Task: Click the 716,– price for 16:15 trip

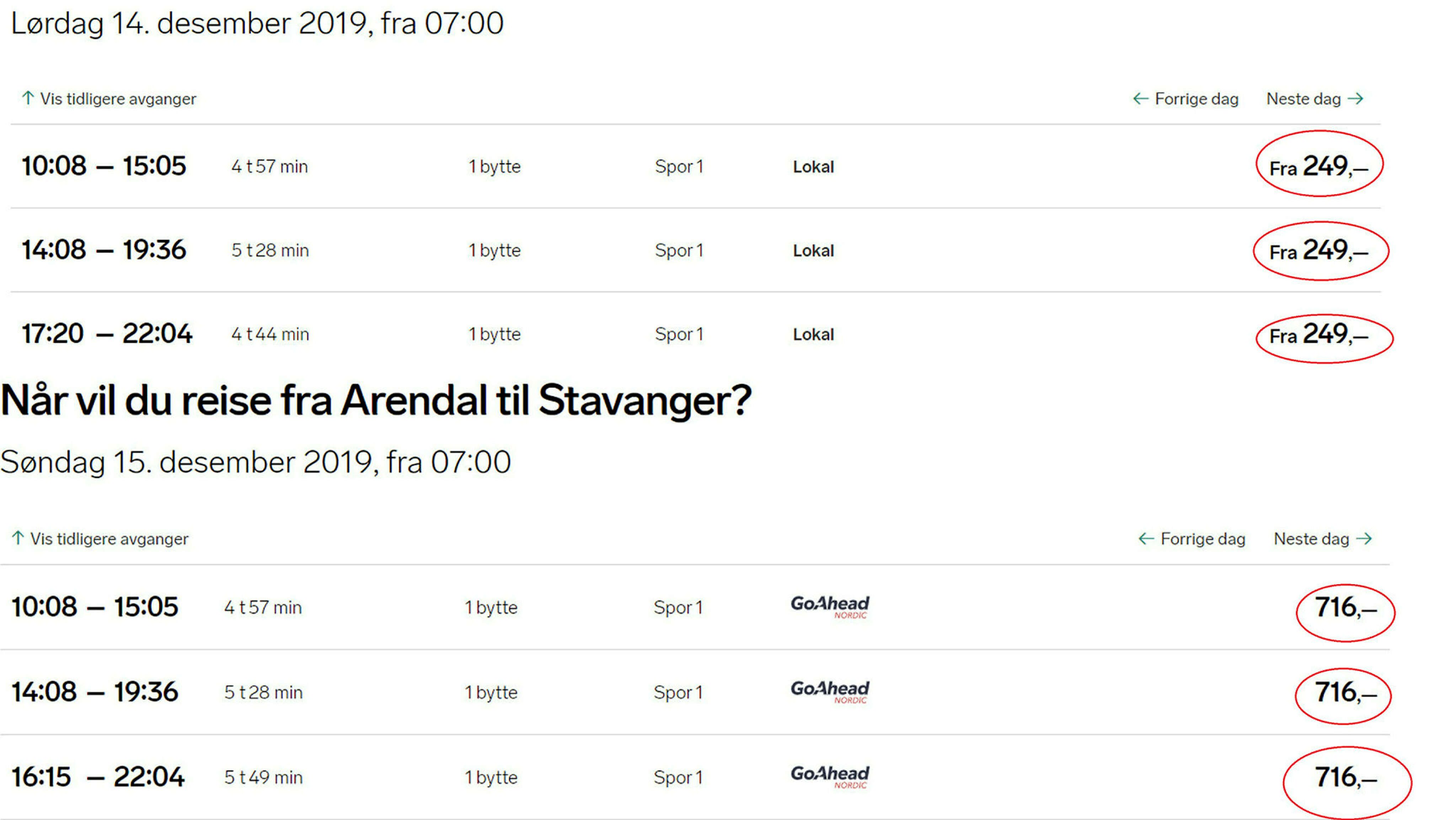Action: pos(1346,778)
